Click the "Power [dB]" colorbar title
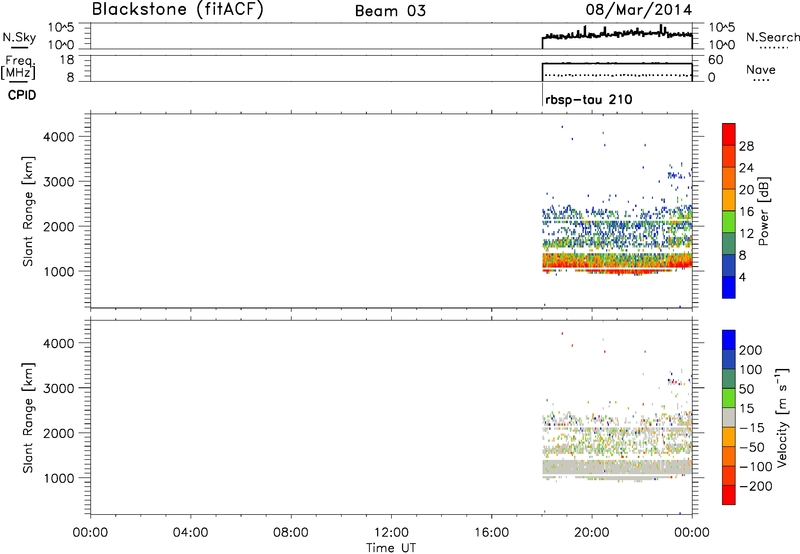The height and width of the screenshot is (554, 800). [764, 211]
